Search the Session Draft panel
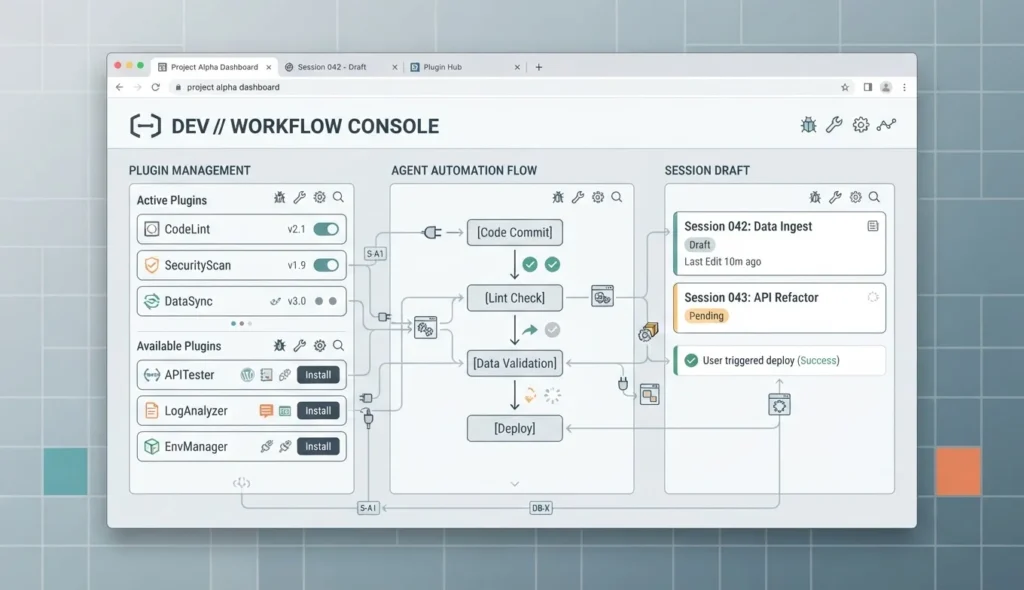1024x590 pixels. (874, 197)
